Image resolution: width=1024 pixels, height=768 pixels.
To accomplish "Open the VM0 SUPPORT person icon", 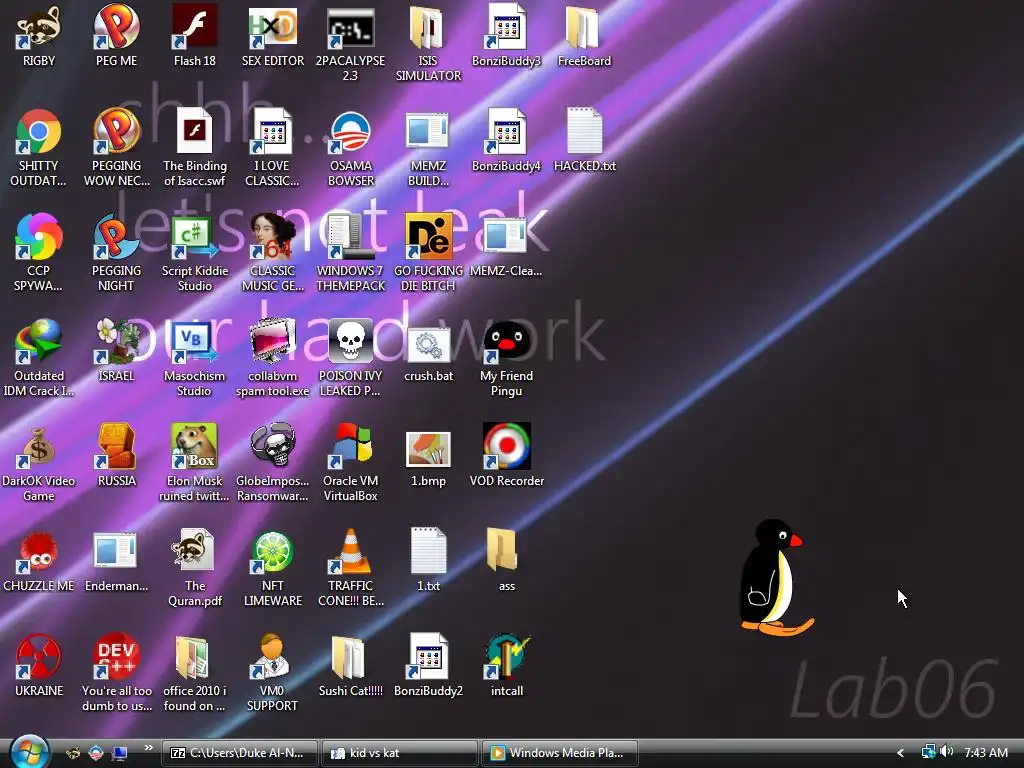I will pos(272,656).
